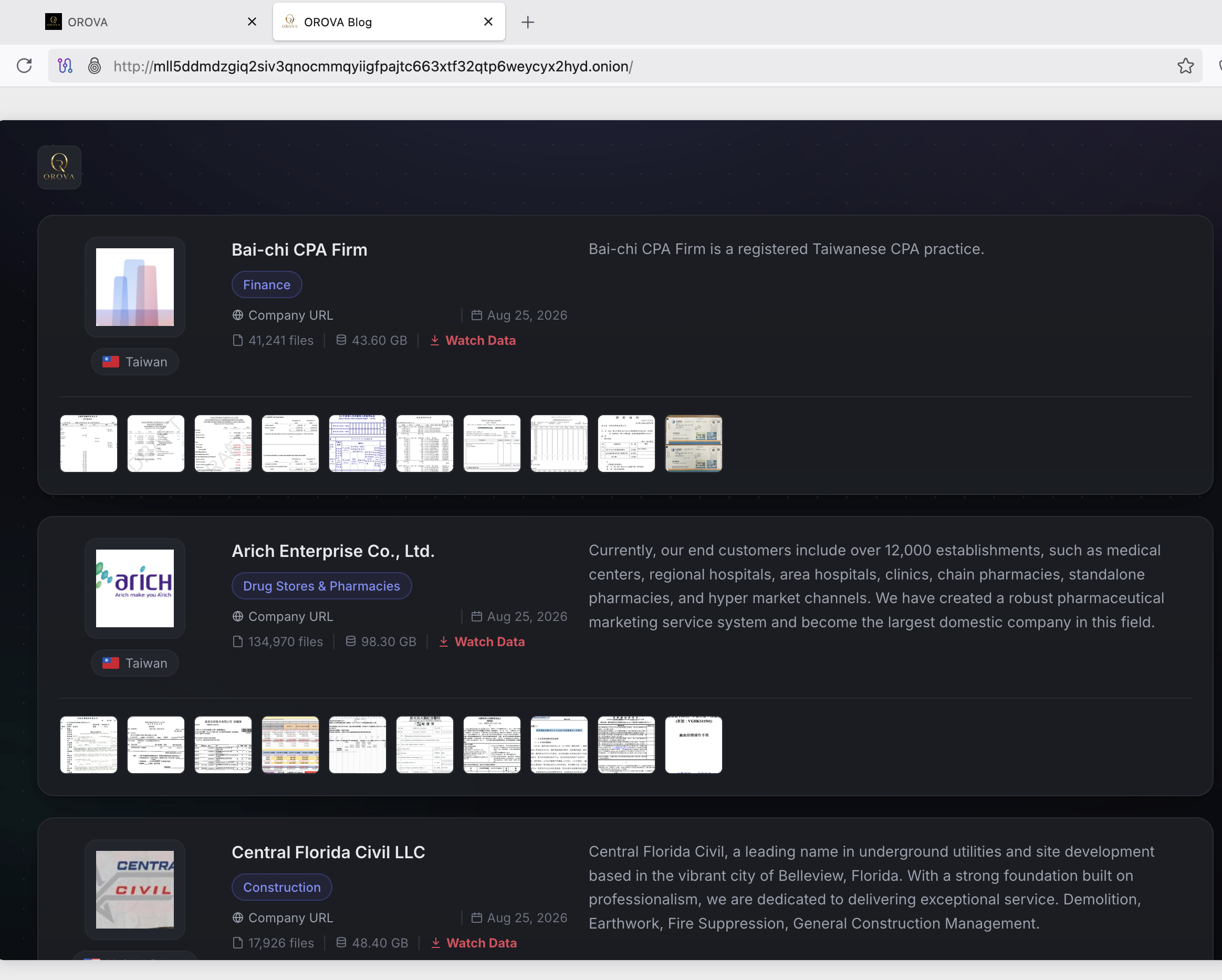The image size is (1222, 980).
Task: Click the Arich Enterprise description paragraph
Action: point(876,586)
